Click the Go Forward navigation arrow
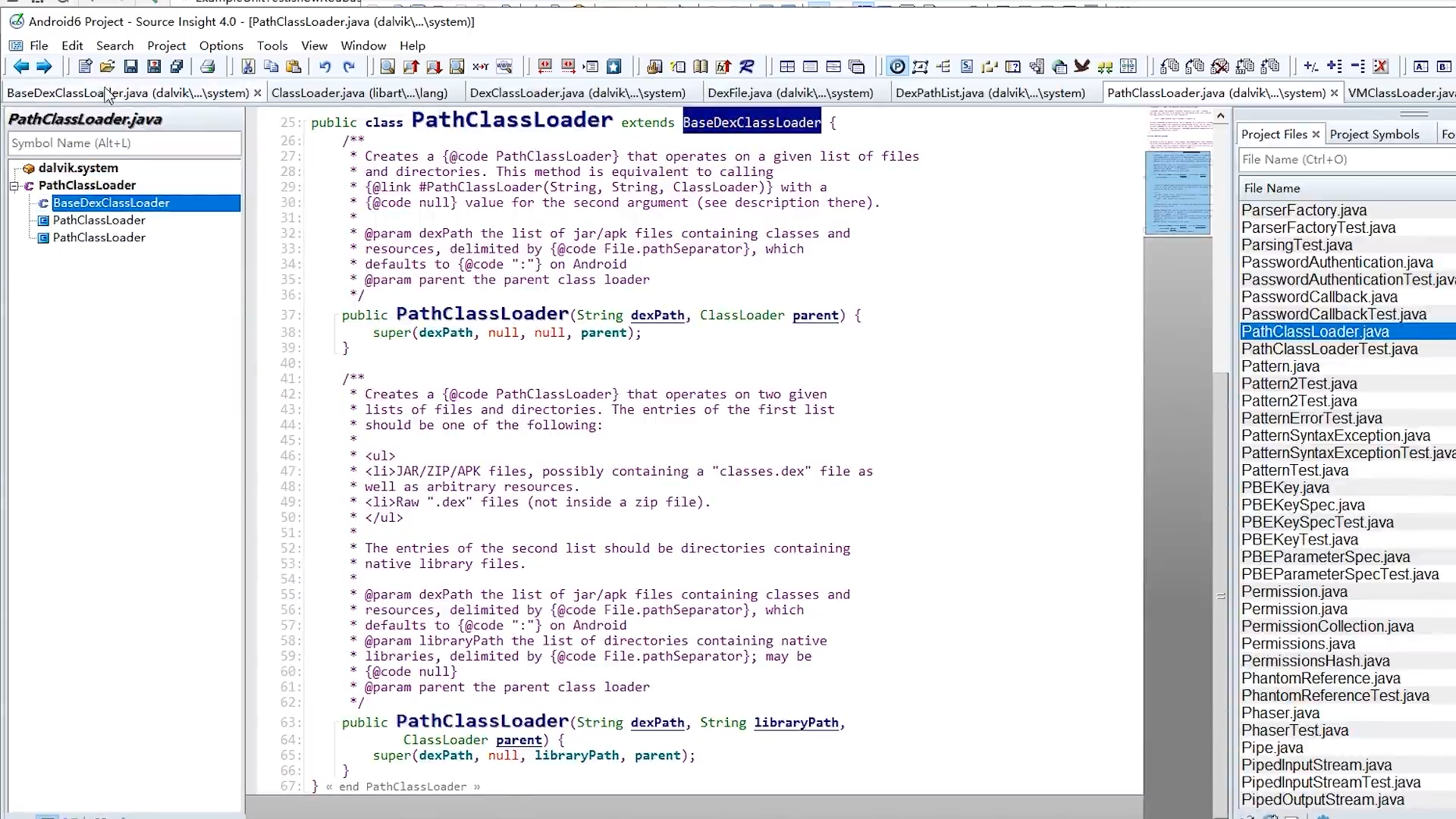Screen dimensions: 1456x819 pos(44,67)
